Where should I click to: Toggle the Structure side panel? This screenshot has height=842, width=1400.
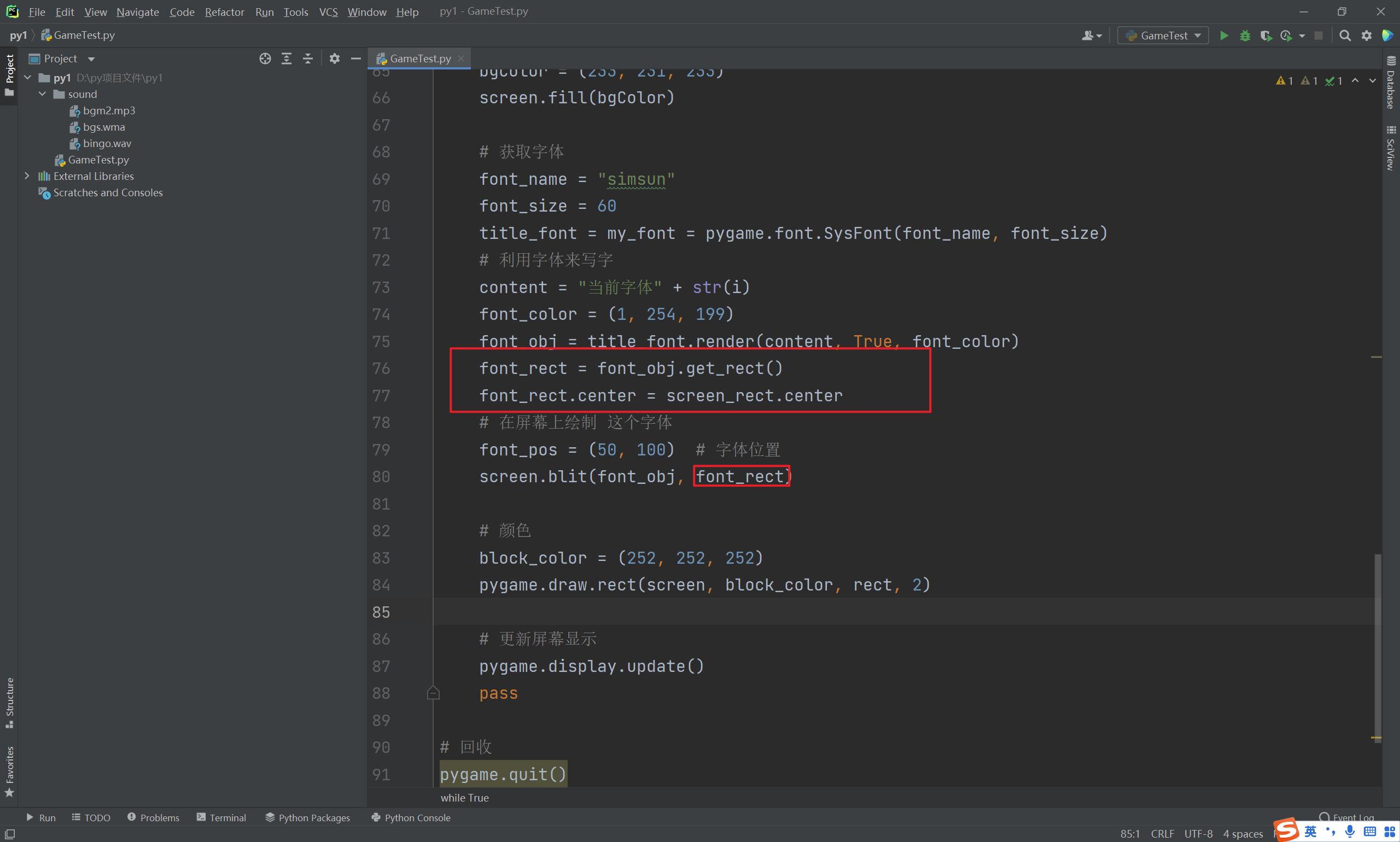(x=9, y=701)
